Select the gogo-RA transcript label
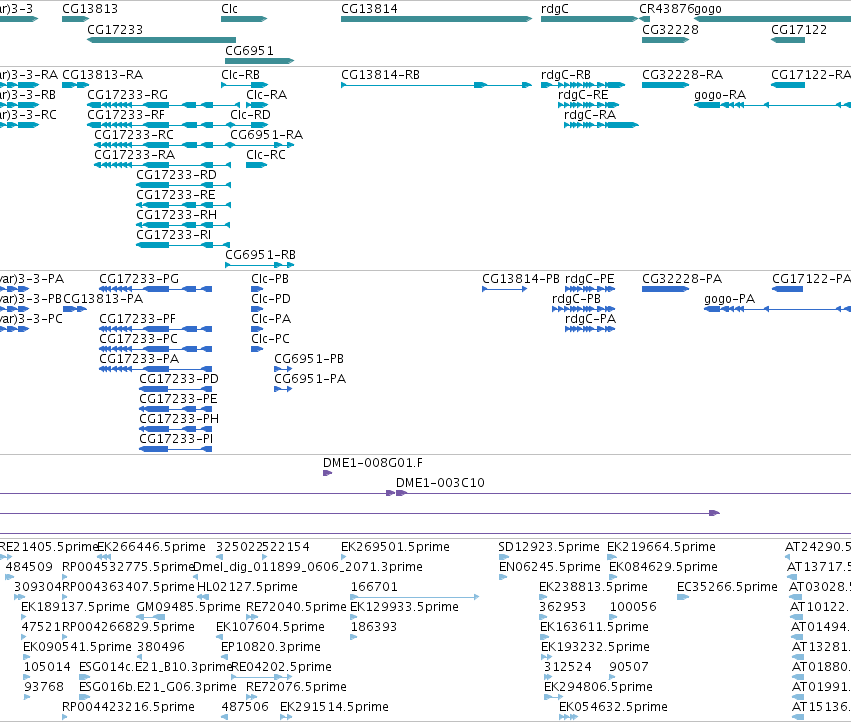The image size is (851, 722). (x=720, y=94)
